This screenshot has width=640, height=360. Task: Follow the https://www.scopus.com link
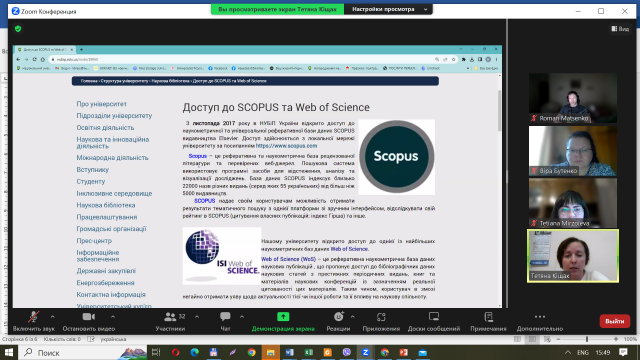tap(287, 146)
